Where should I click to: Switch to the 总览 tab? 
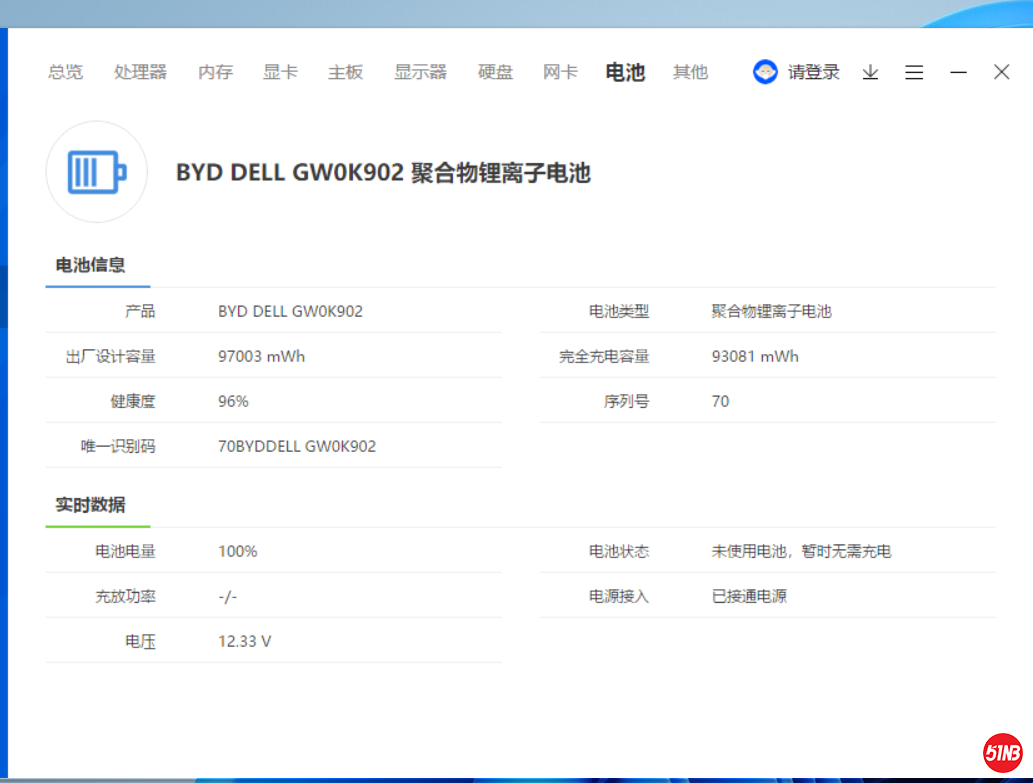66,72
